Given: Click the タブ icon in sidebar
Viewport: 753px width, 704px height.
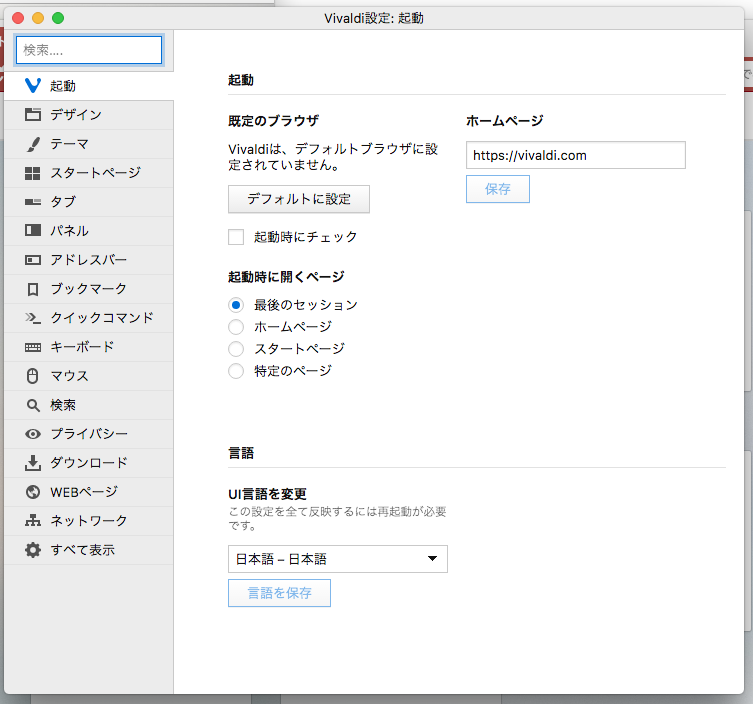Looking at the screenshot, I should [x=33, y=202].
